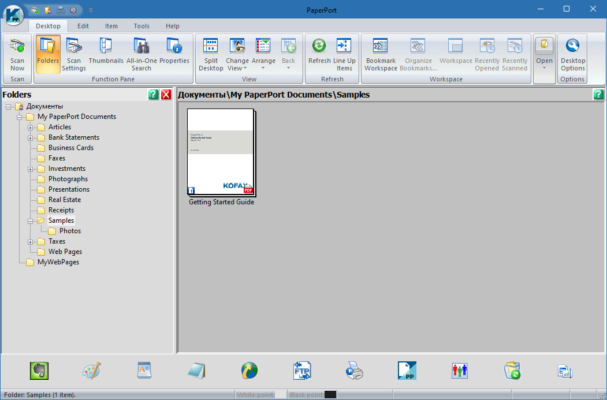This screenshot has height=400, width=607.
Task: Collapse the Документы root node
Action: click(9, 106)
